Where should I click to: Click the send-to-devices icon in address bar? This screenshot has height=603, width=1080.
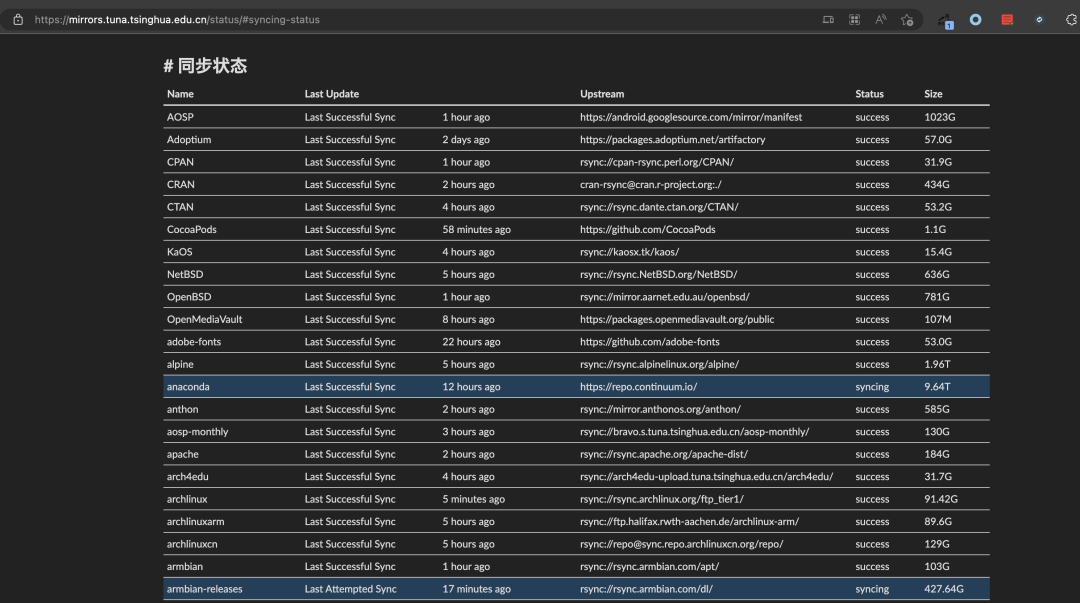(828, 20)
